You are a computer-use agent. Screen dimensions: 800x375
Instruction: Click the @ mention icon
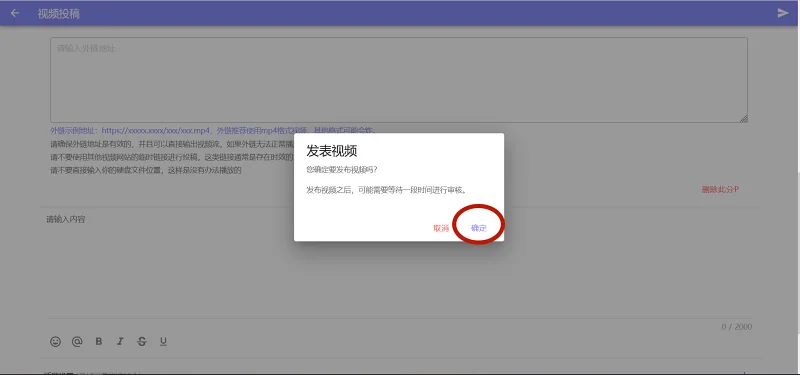point(77,342)
